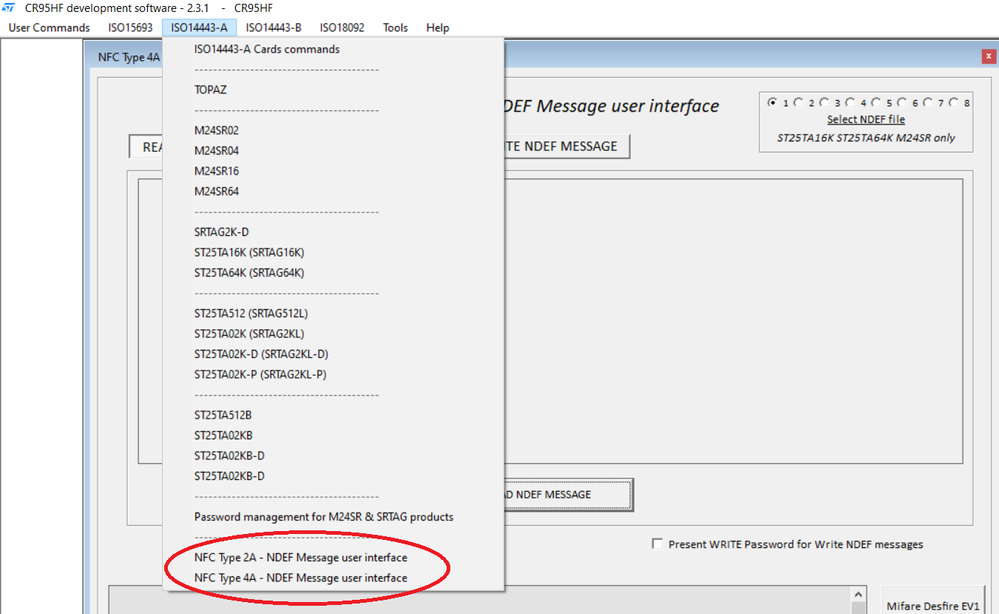Select NDEF file radio button 4
Screen dimensions: 999x614
850,103
